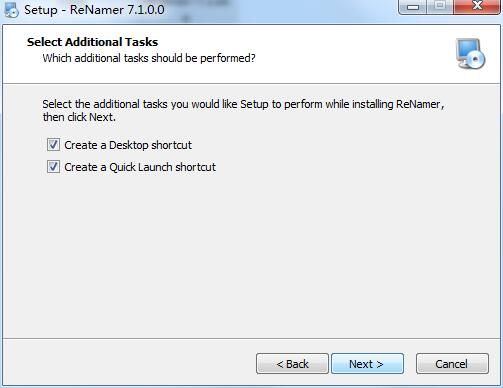
Task: Go to the previous step with Back
Action: click(292, 364)
